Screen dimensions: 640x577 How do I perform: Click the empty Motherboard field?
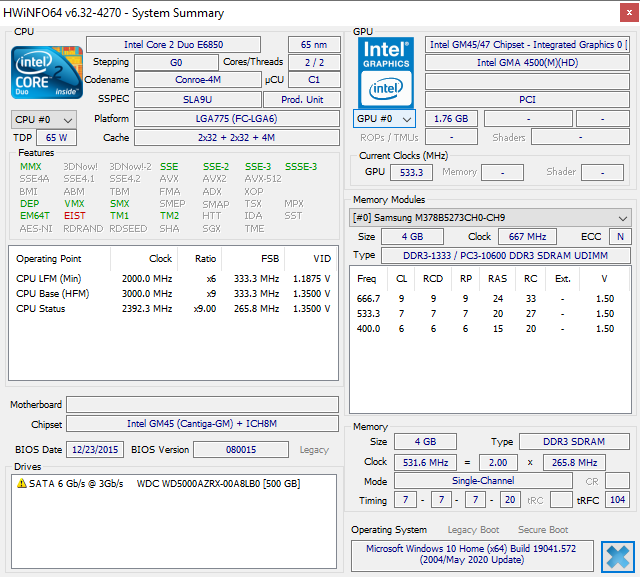pos(202,404)
